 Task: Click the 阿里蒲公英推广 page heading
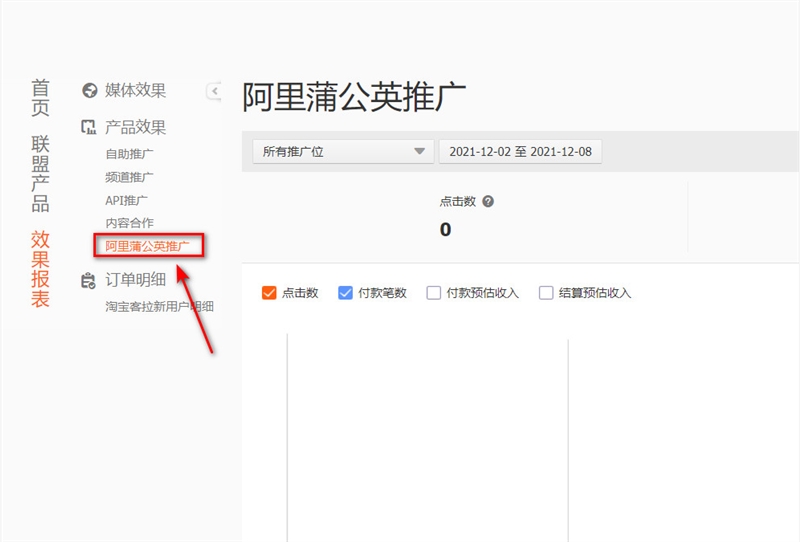pos(354,97)
